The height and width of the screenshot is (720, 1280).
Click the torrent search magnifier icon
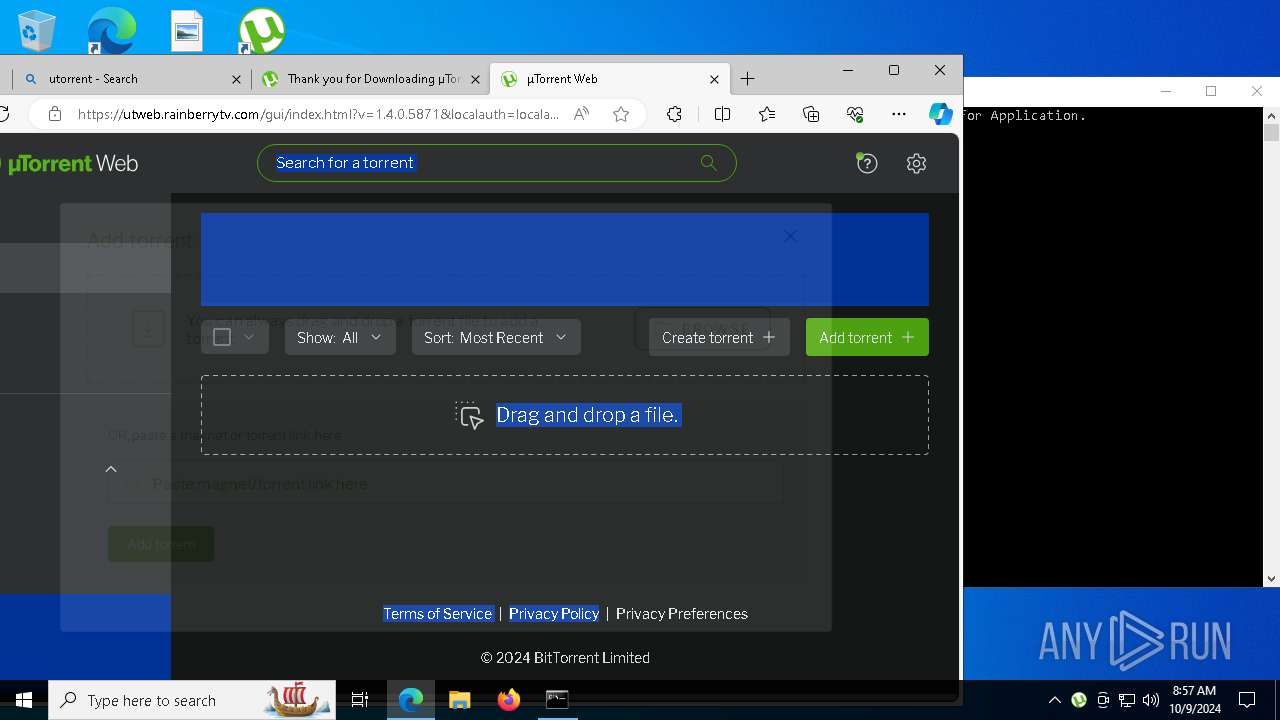click(709, 163)
